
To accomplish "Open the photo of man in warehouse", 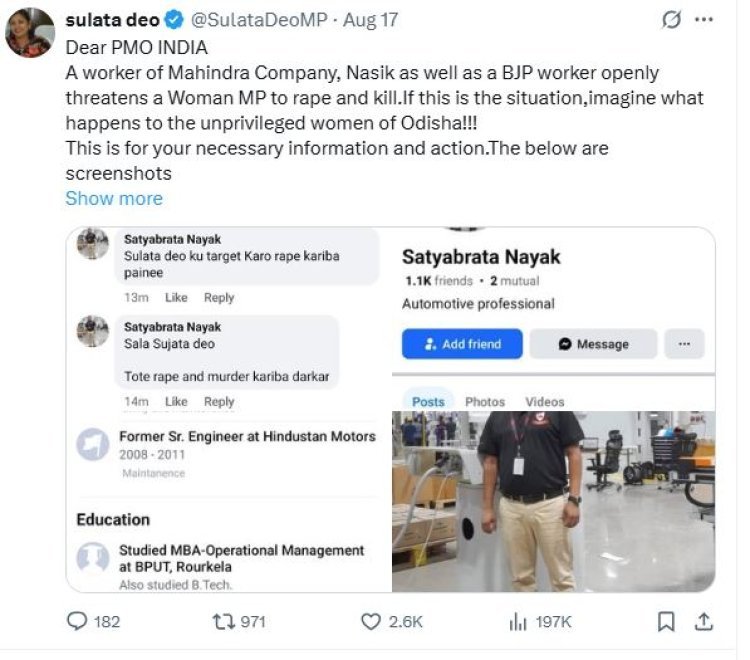I will pyautogui.click(x=553, y=500).
